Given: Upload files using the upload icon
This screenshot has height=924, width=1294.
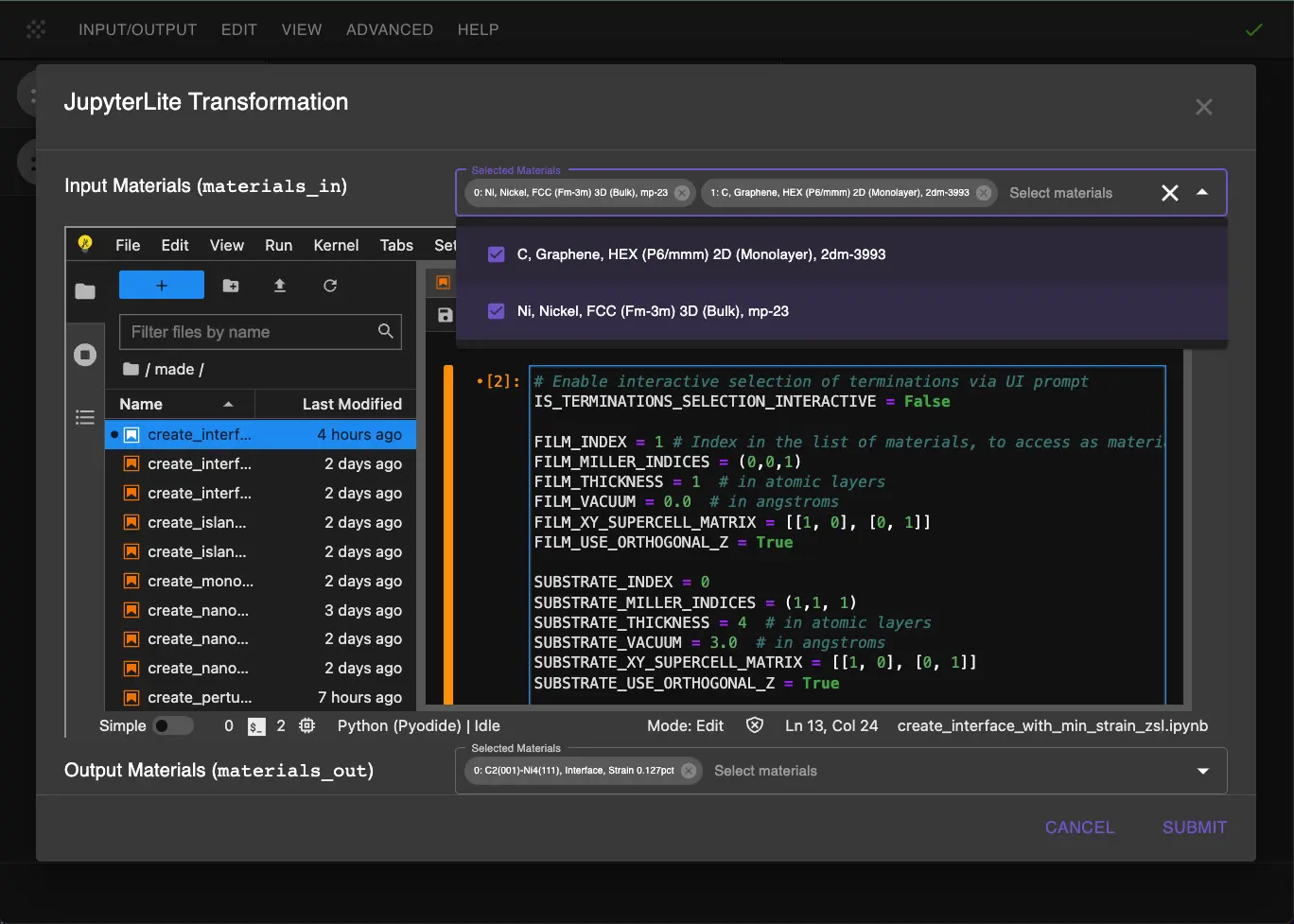Looking at the screenshot, I should (x=280, y=285).
